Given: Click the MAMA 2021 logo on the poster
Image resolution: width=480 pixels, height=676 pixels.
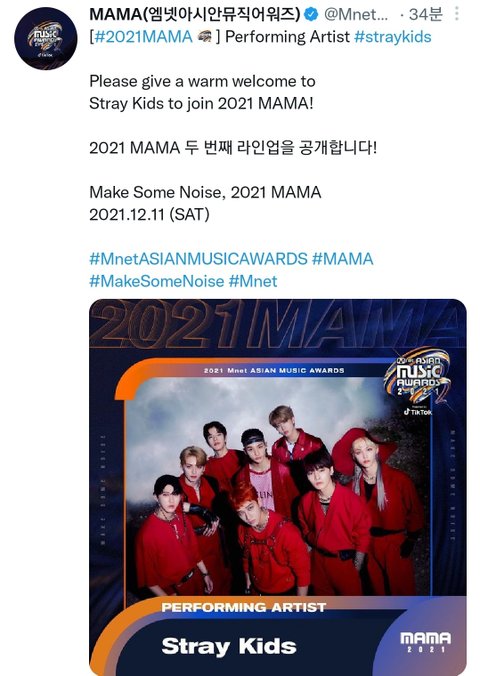Looking at the screenshot, I should [x=425, y=642].
